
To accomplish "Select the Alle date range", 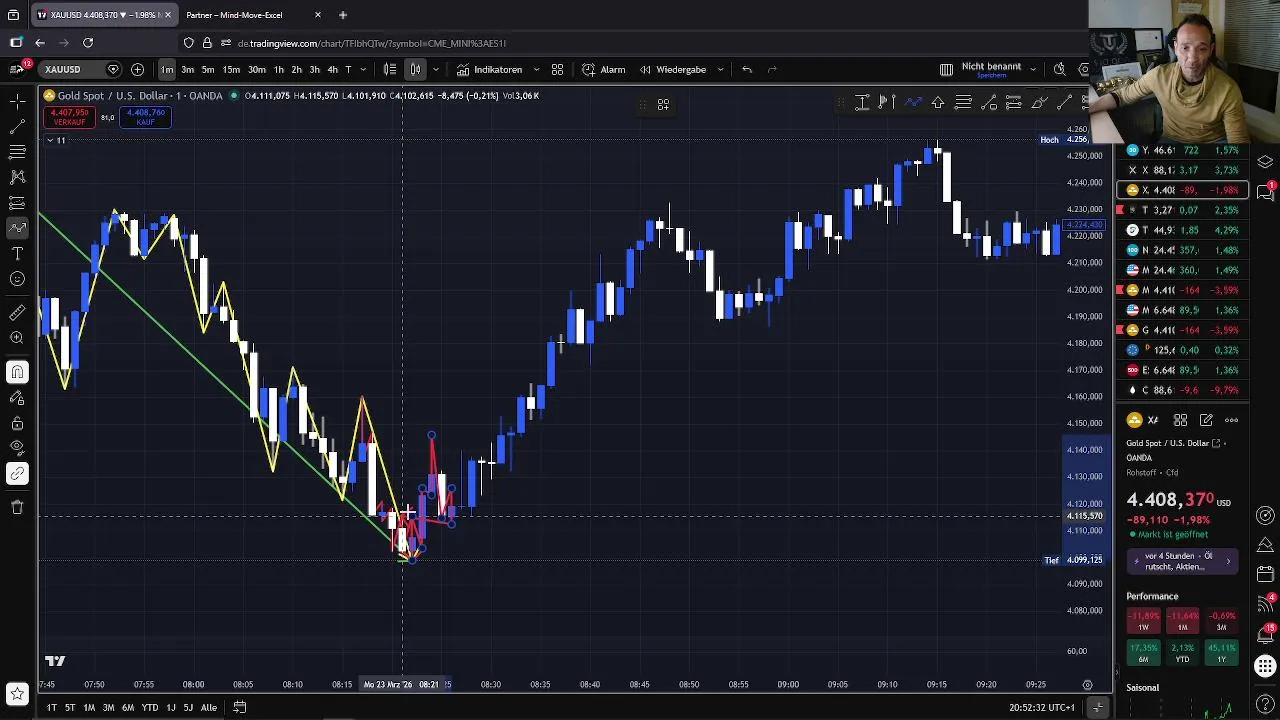I will pos(208,707).
